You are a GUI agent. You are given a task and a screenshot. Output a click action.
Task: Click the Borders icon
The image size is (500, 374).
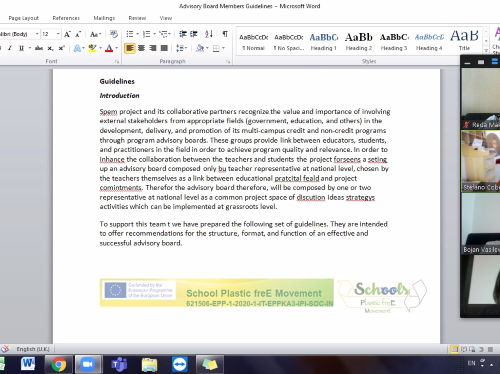216,49
